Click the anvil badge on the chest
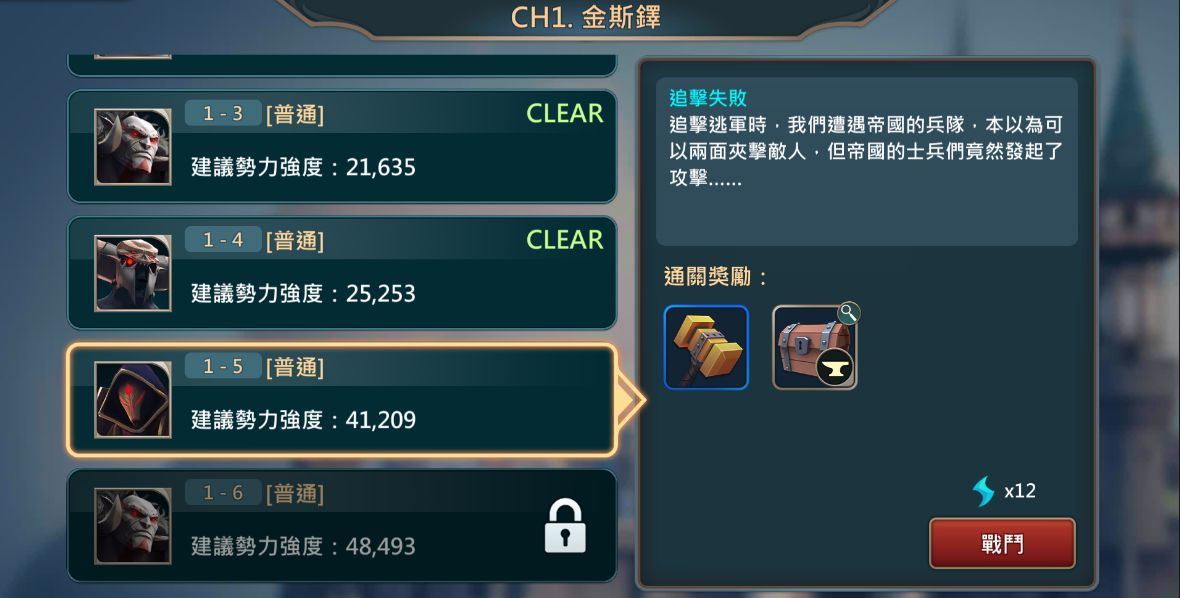1180x598 pixels. pyautogui.click(x=835, y=368)
